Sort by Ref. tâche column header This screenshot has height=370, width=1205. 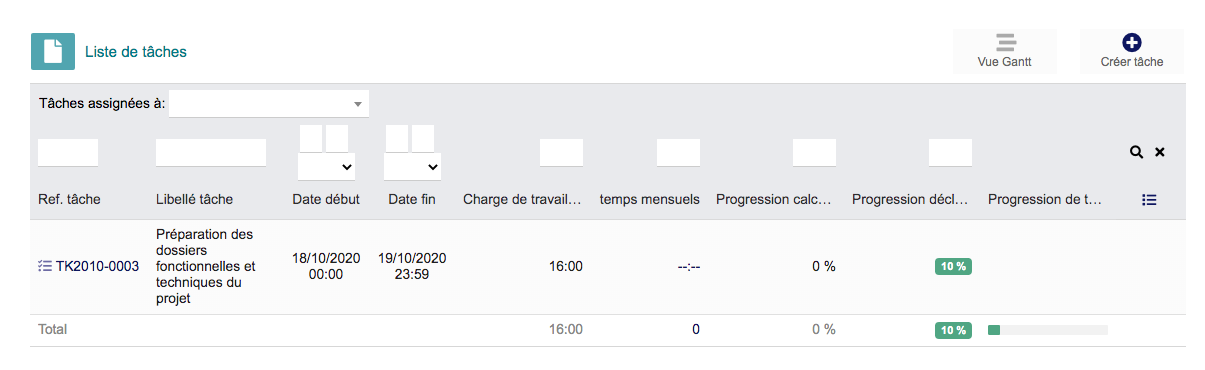pos(69,199)
